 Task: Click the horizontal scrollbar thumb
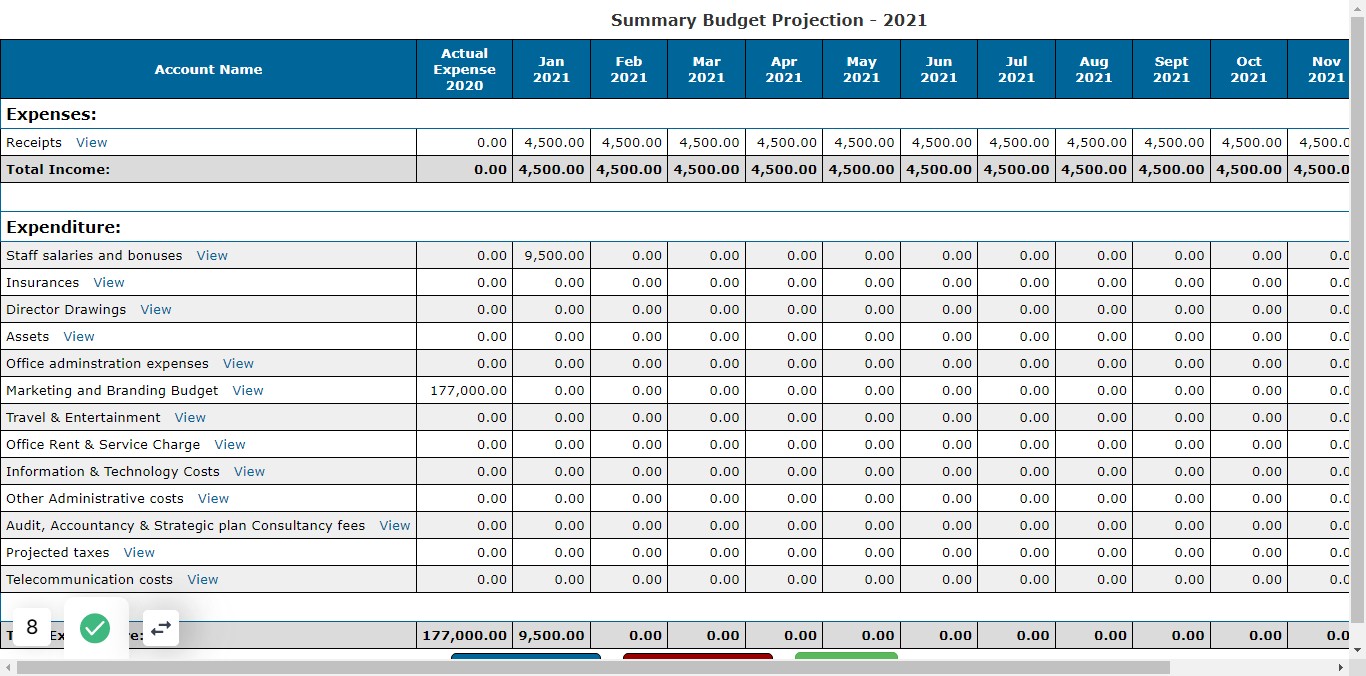[x=593, y=667]
